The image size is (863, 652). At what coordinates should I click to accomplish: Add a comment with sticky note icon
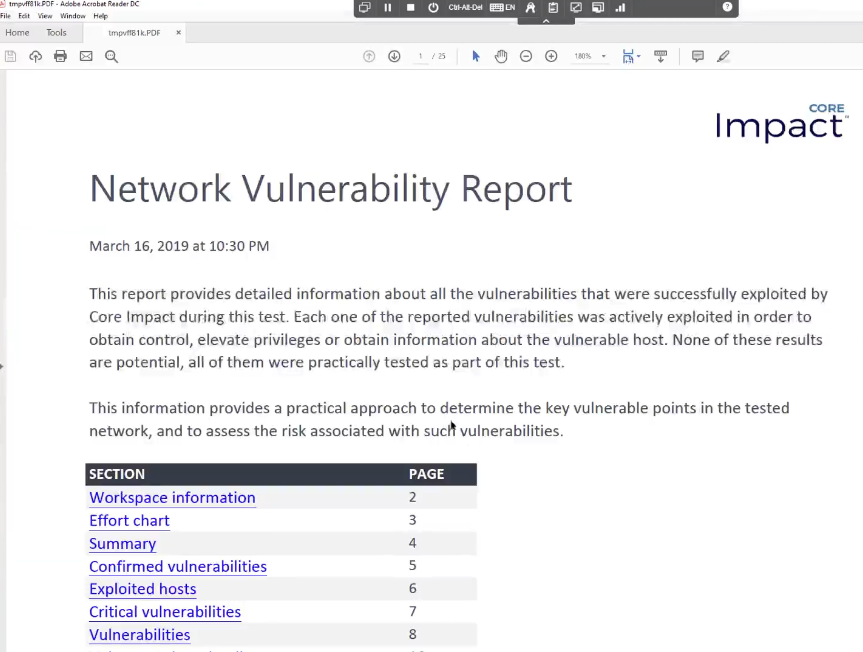pyautogui.click(x=698, y=56)
